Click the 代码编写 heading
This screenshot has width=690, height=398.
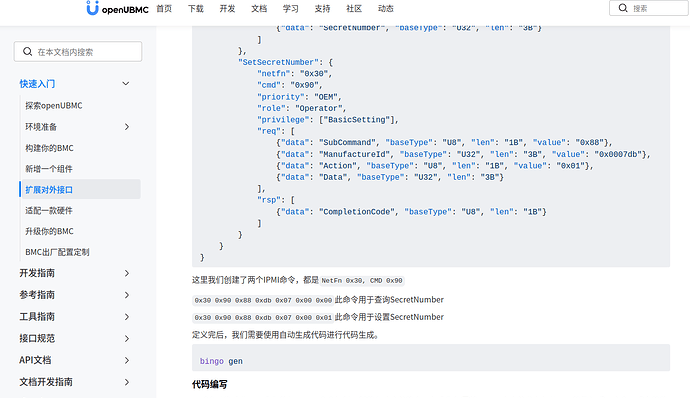point(209,384)
